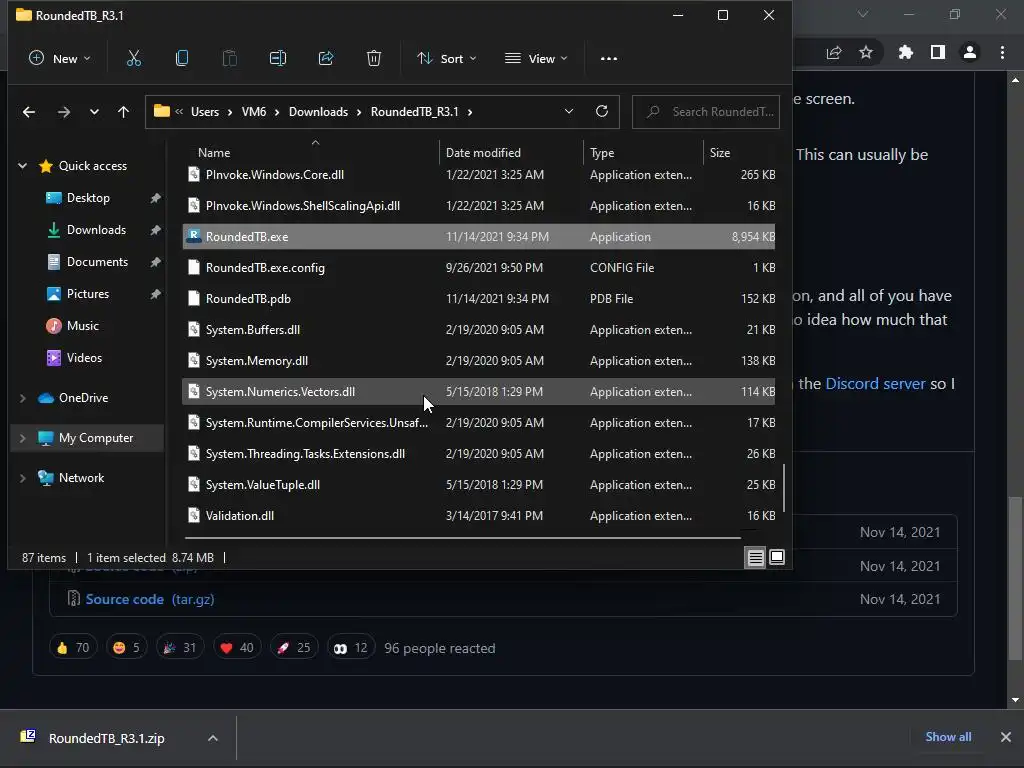Viewport: 1024px width, 768px height.
Task: Select Music in the navigation pane
Action: (82, 326)
